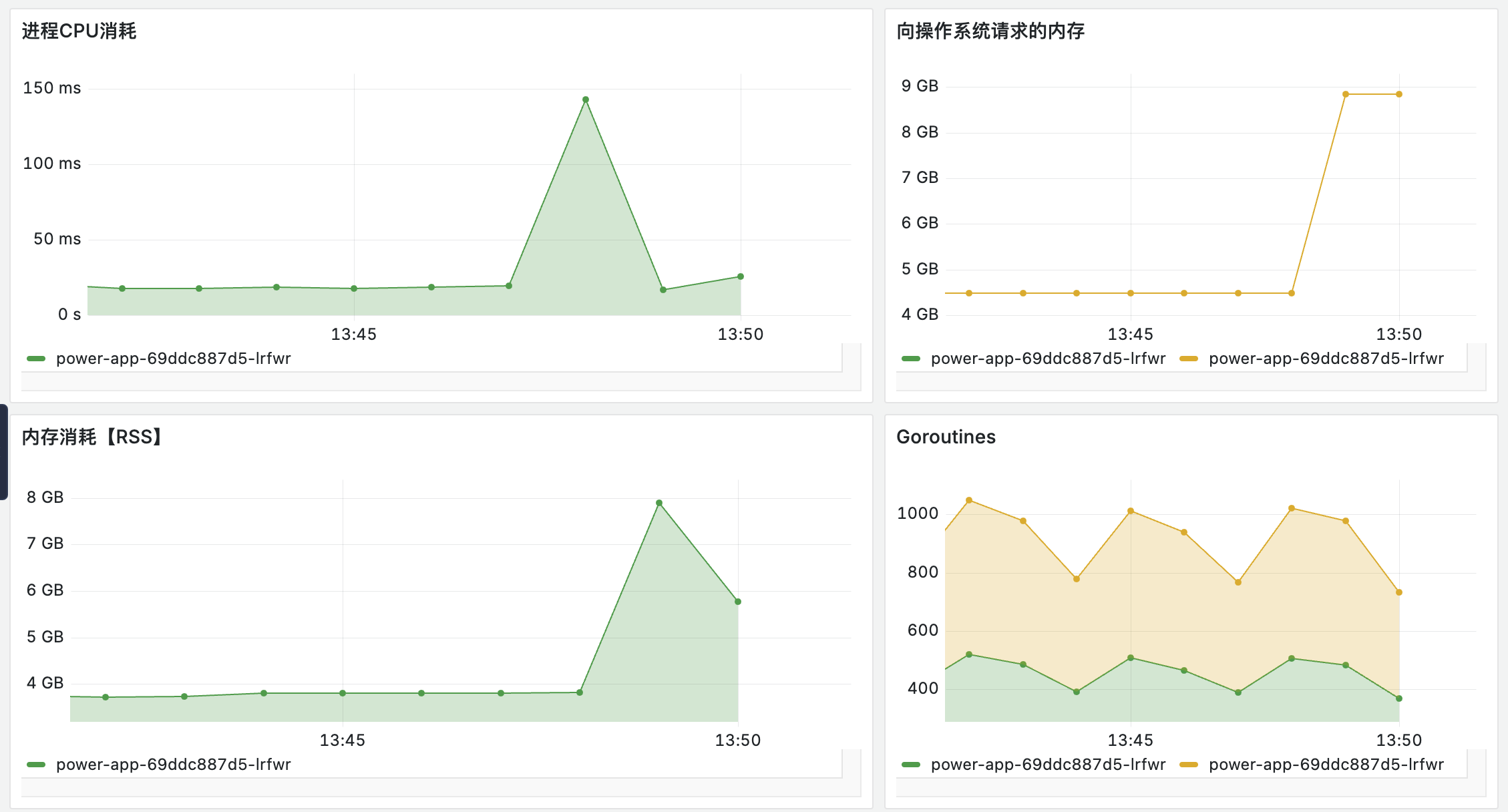
Task: Toggle the power-app series label in RSS panel legend
Action: point(174,765)
